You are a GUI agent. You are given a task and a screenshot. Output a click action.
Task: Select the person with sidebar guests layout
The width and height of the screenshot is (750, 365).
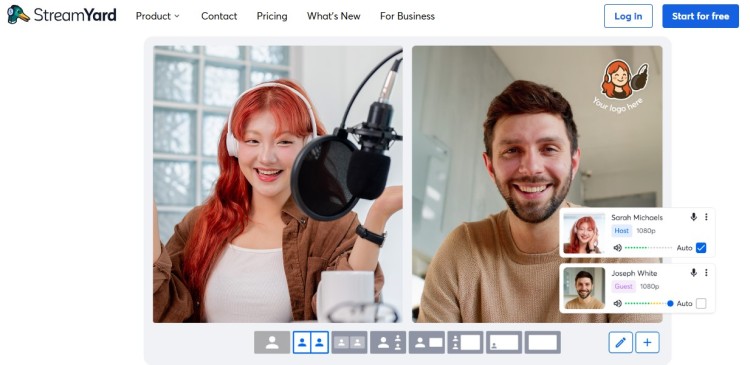tap(388, 343)
